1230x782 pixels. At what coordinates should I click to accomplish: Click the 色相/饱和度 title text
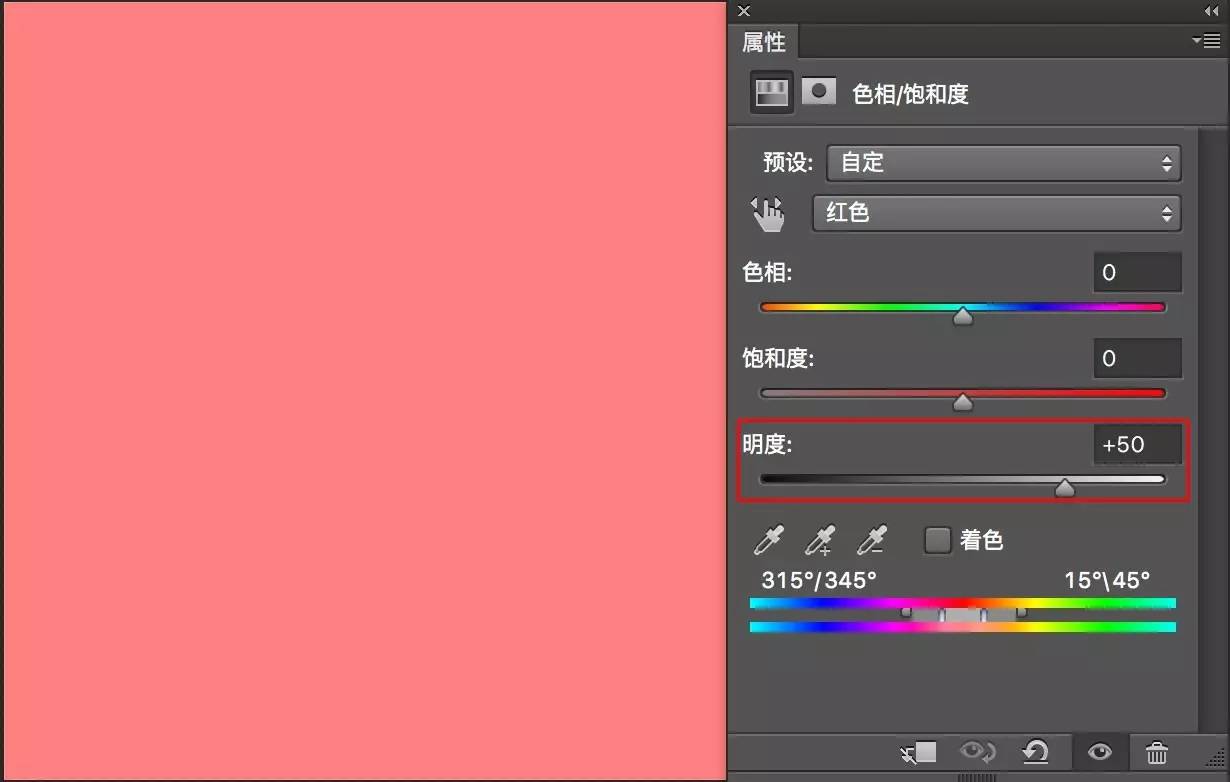tap(910, 94)
